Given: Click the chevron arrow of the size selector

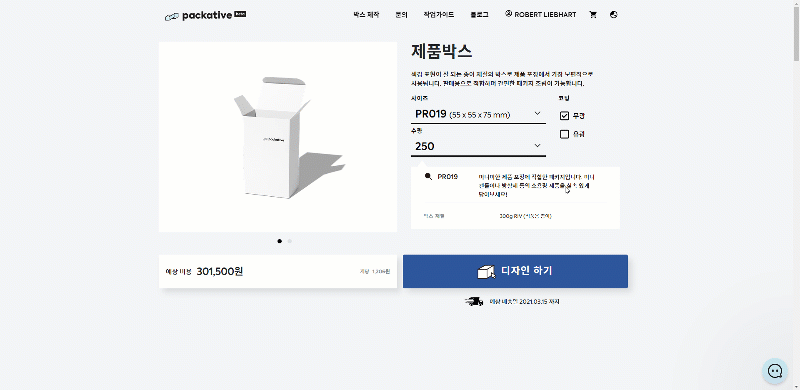Looking at the screenshot, I should click(537, 113).
